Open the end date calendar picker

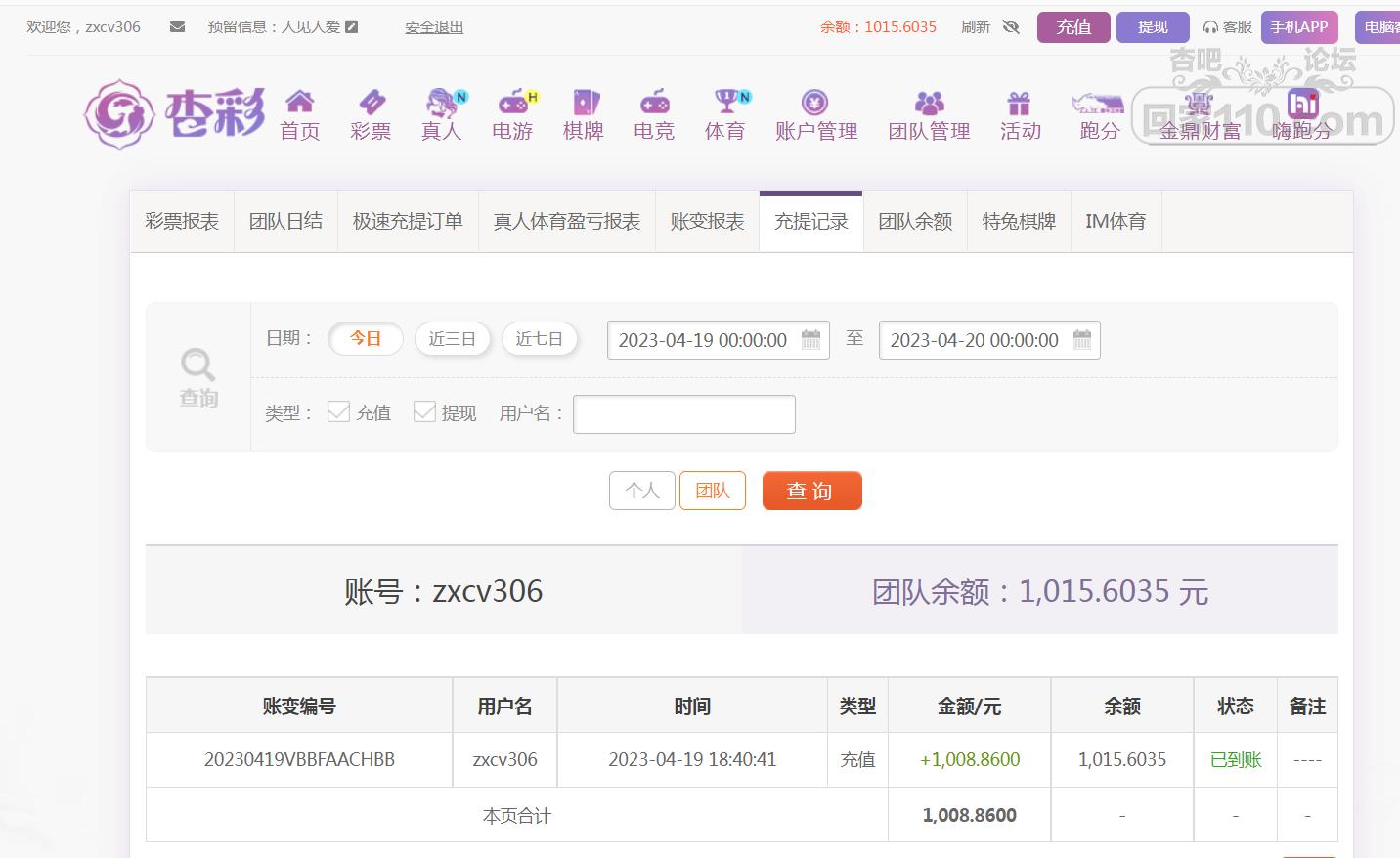[1082, 339]
